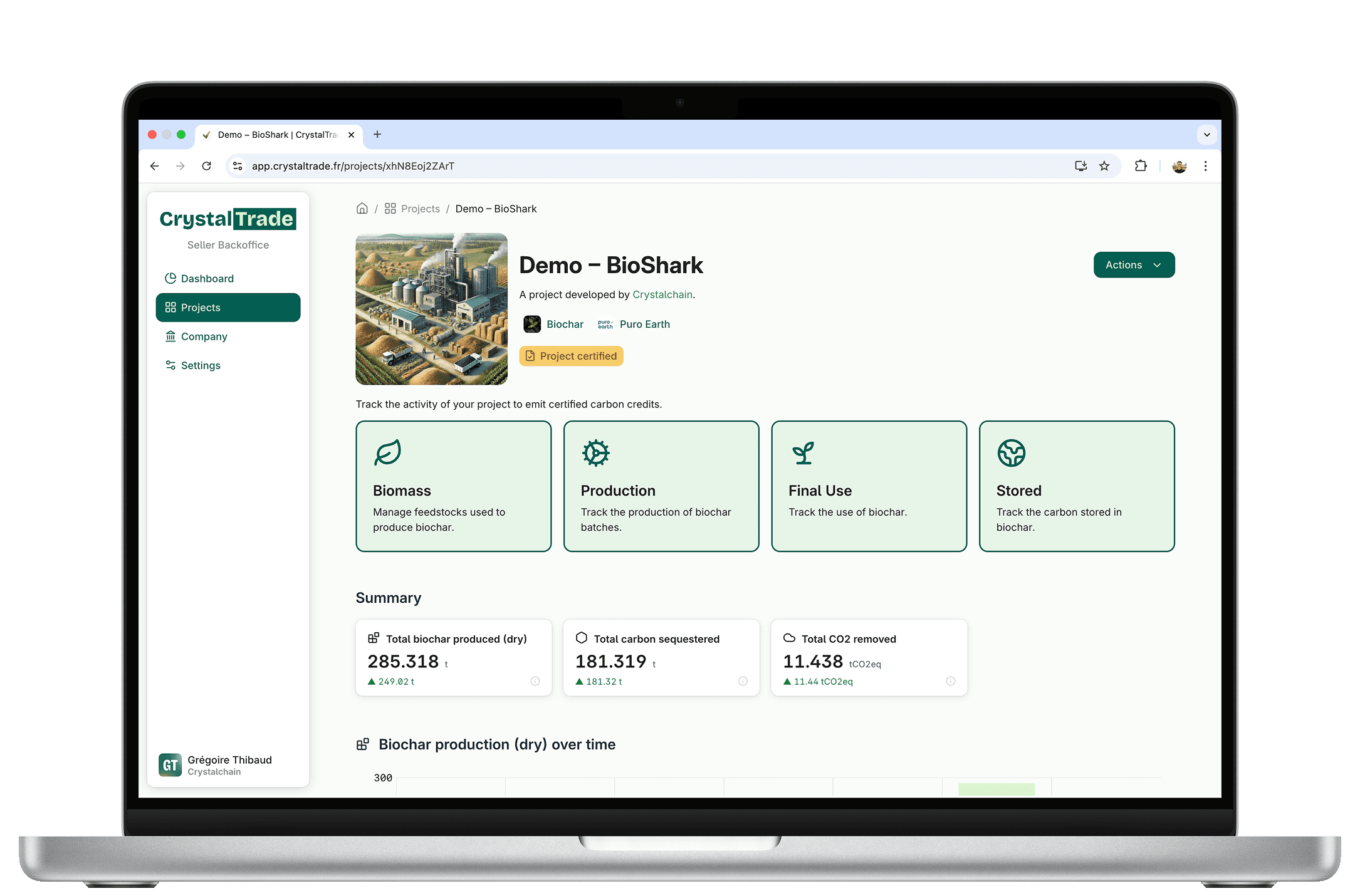Click the 300 axis label on chart

(x=383, y=778)
